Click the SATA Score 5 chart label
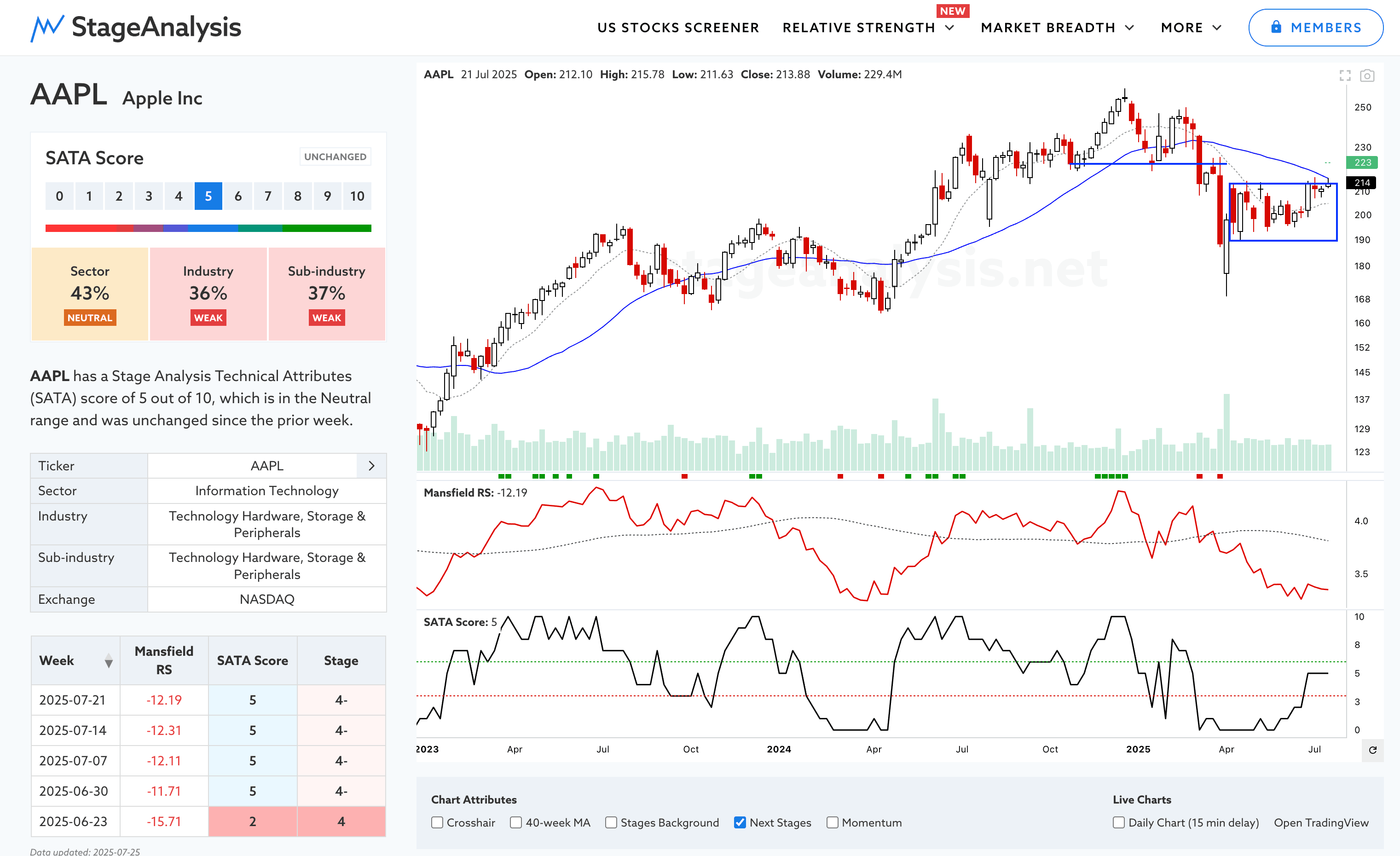This screenshot has height=856, width=1400. click(460, 622)
